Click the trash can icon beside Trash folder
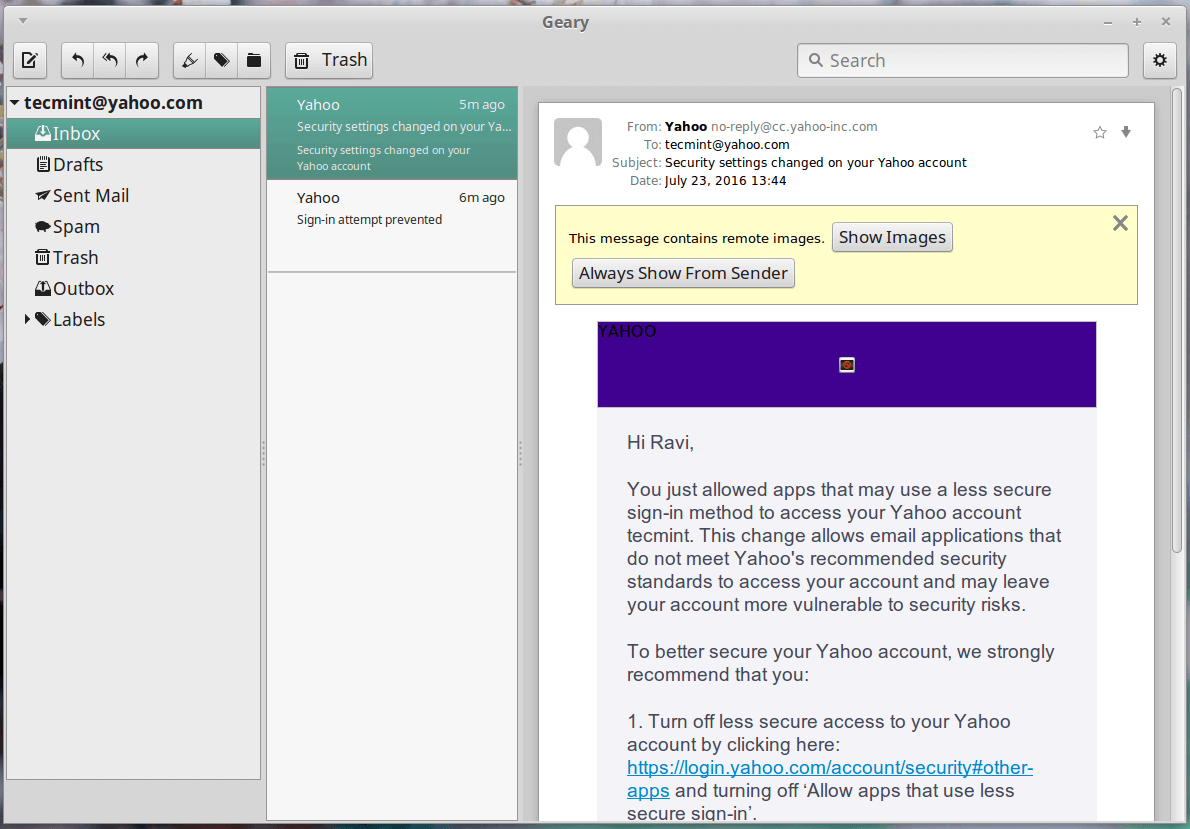Viewport: 1190px width, 829px height. click(42, 257)
